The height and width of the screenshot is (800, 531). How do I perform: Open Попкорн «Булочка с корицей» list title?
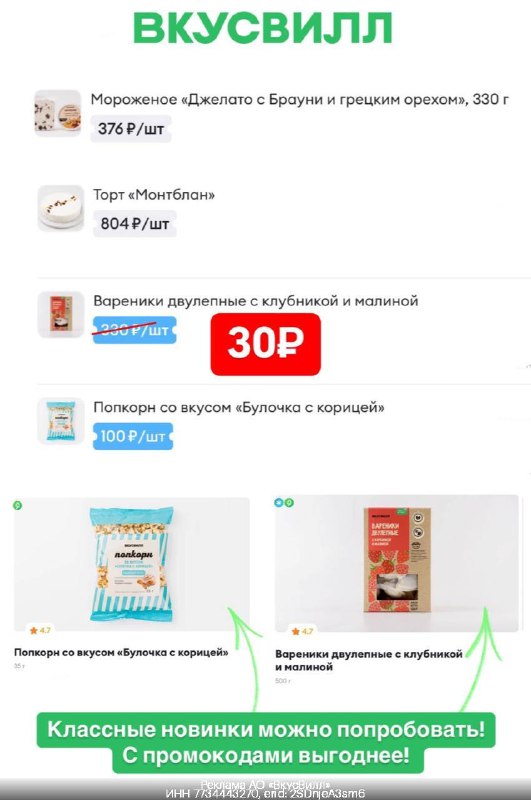[x=239, y=407]
